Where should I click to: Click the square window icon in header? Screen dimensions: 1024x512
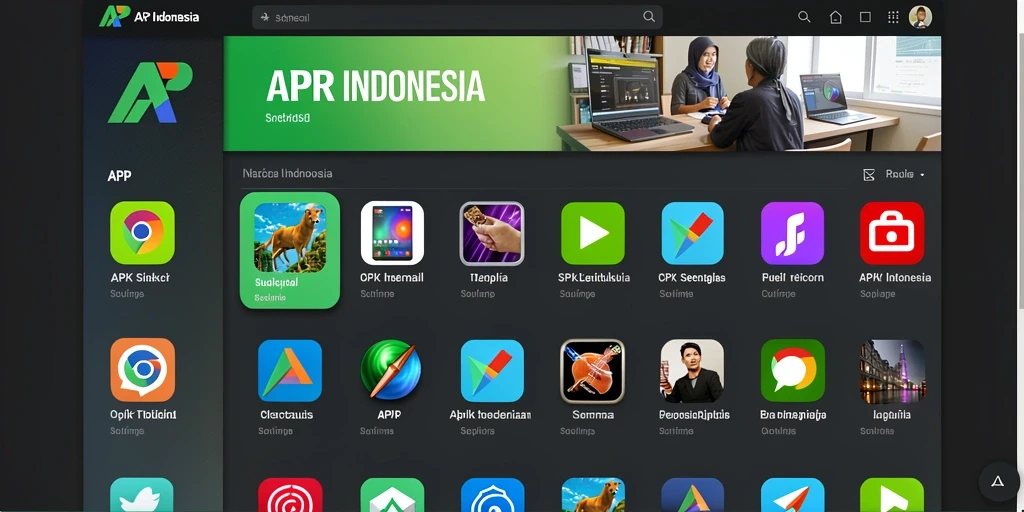pyautogui.click(x=865, y=17)
